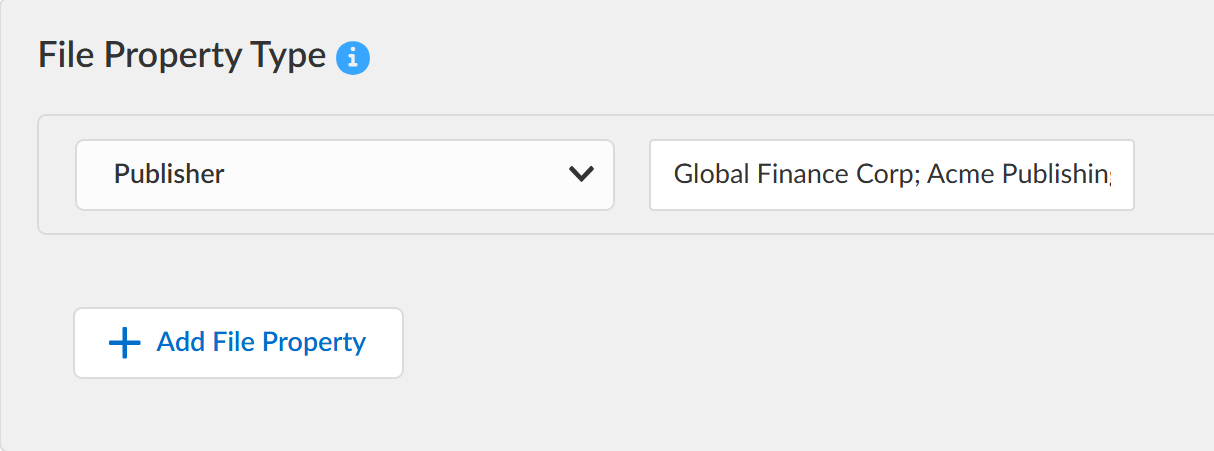Click the publisher values input field
The height and width of the screenshot is (451, 1214).
pyautogui.click(x=891, y=175)
